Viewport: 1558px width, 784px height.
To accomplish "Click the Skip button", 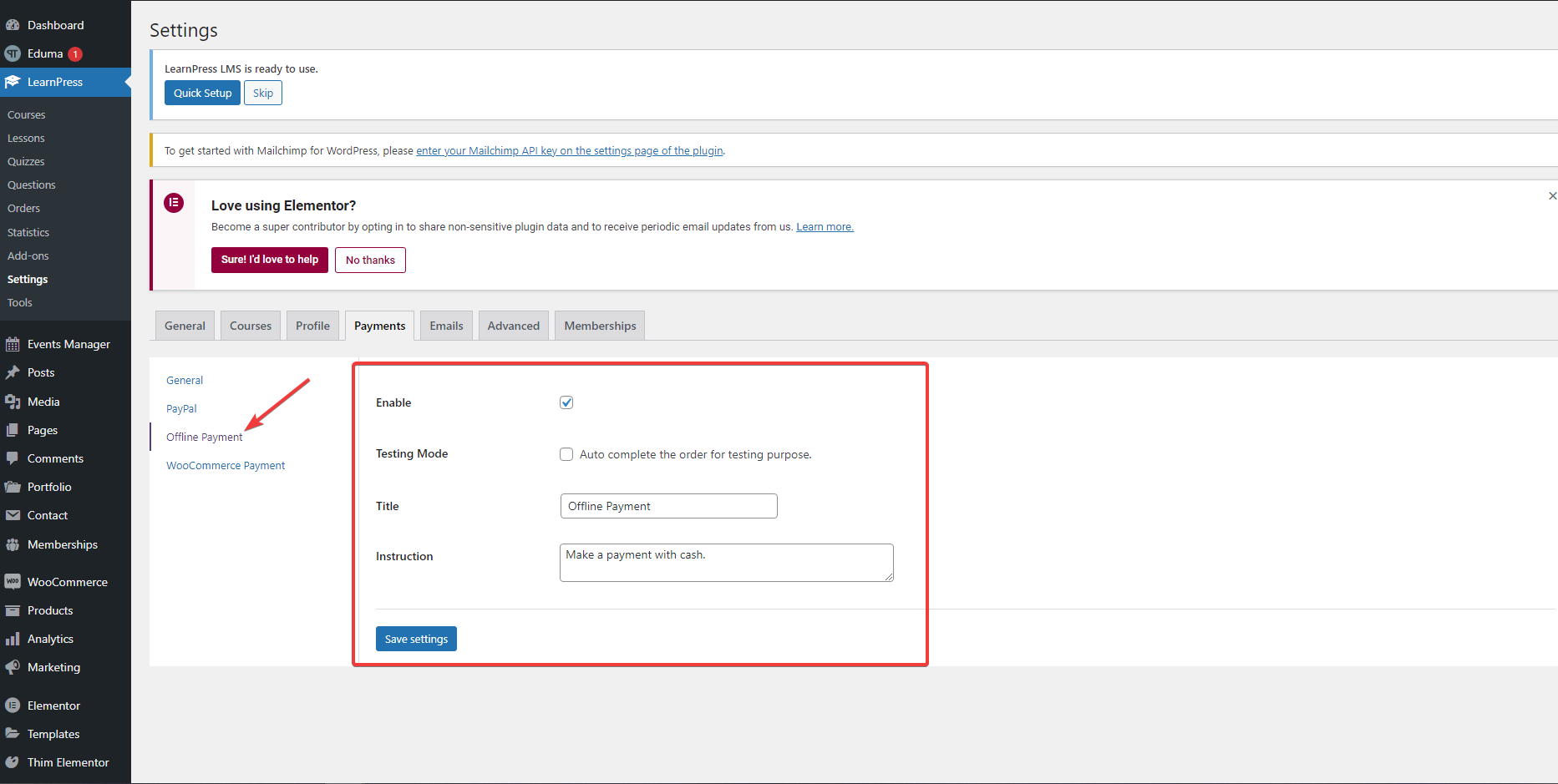I will (263, 93).
